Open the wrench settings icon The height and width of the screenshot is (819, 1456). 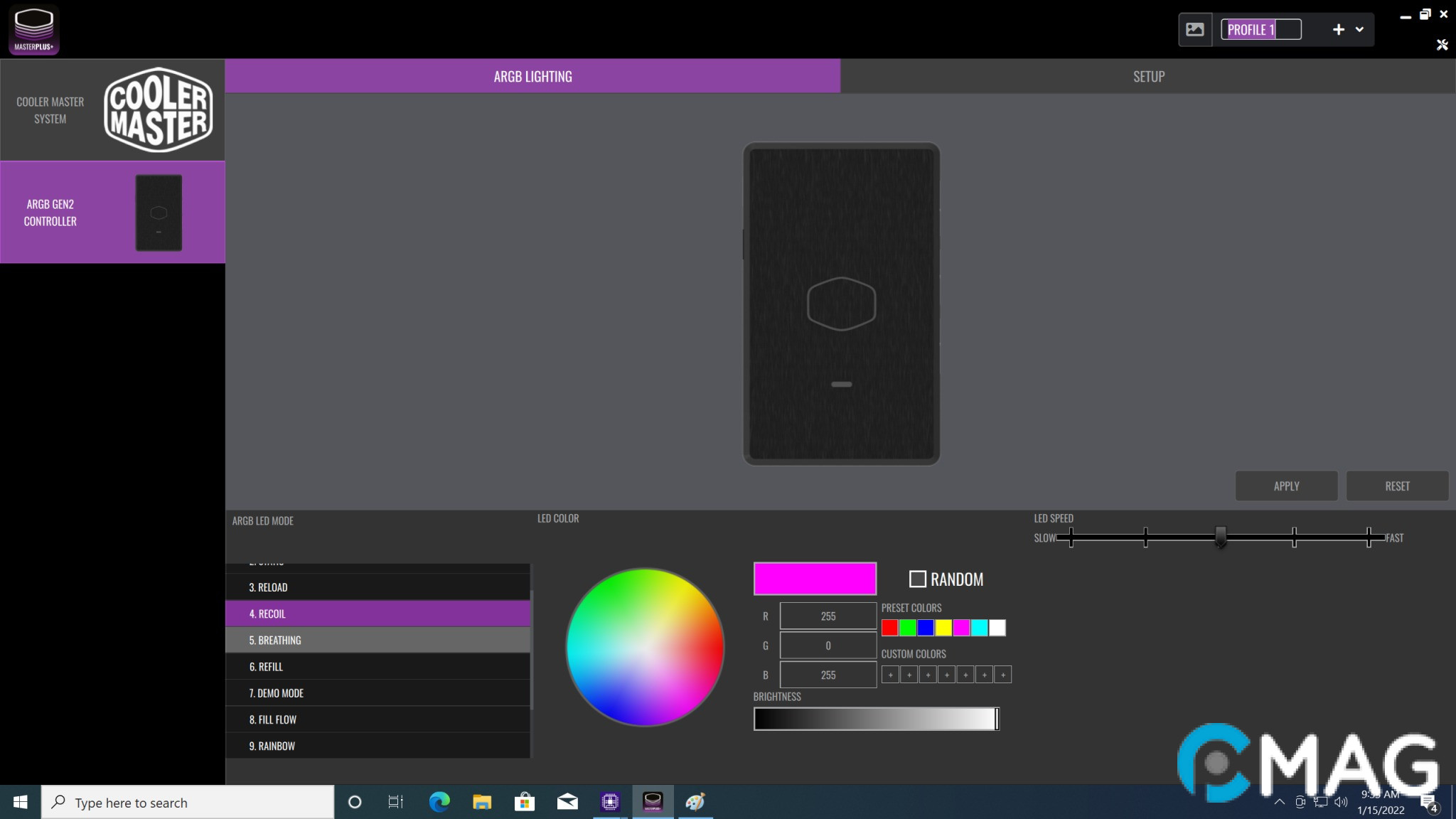1442,45
